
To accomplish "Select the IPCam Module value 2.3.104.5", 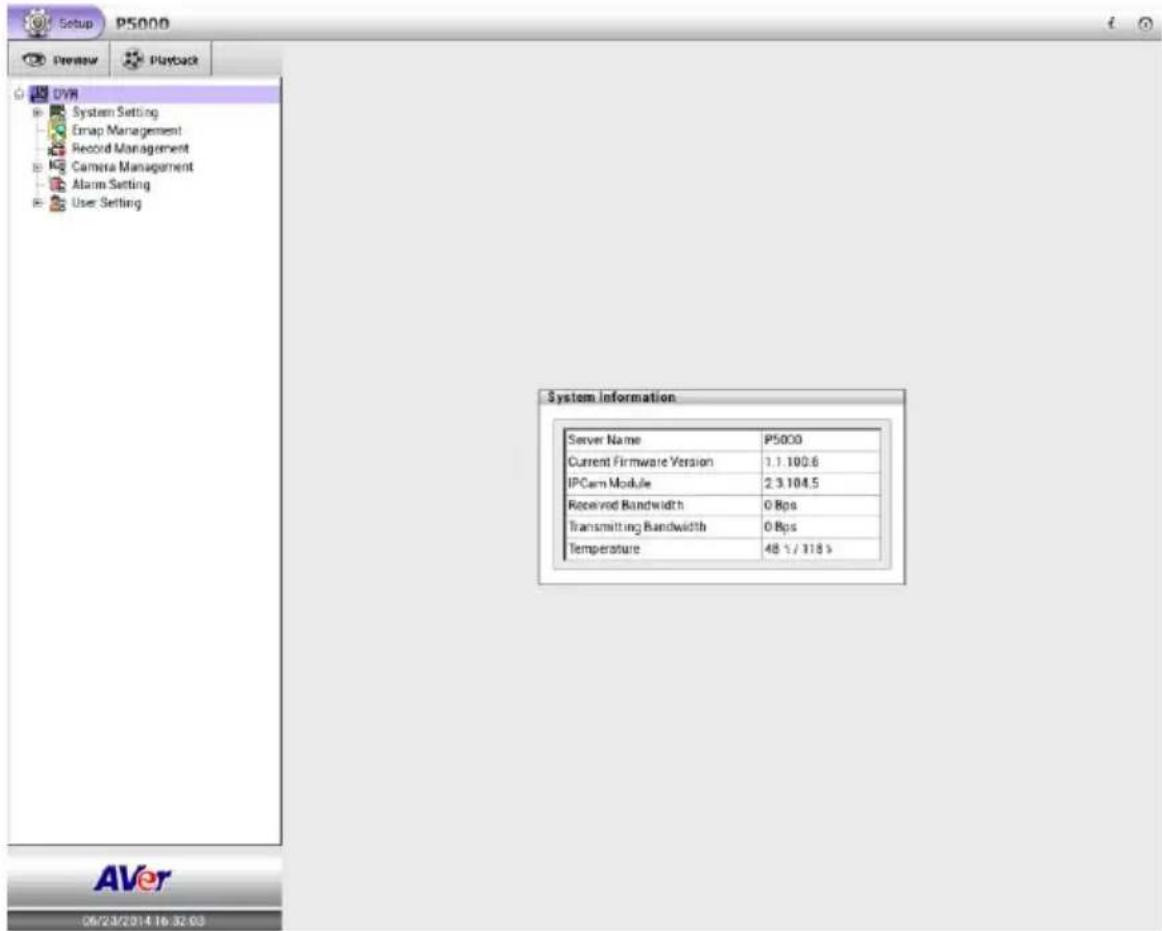I will 821,483.
